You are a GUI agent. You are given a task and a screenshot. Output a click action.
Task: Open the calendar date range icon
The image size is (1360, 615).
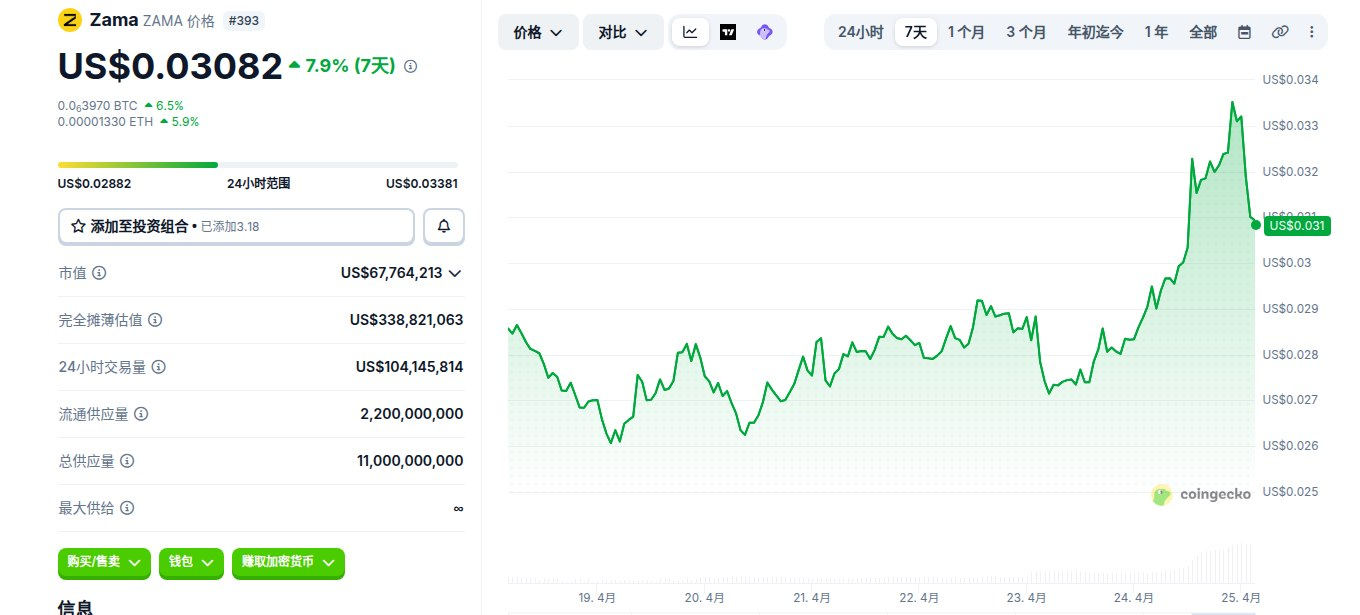coord(1244,32)
